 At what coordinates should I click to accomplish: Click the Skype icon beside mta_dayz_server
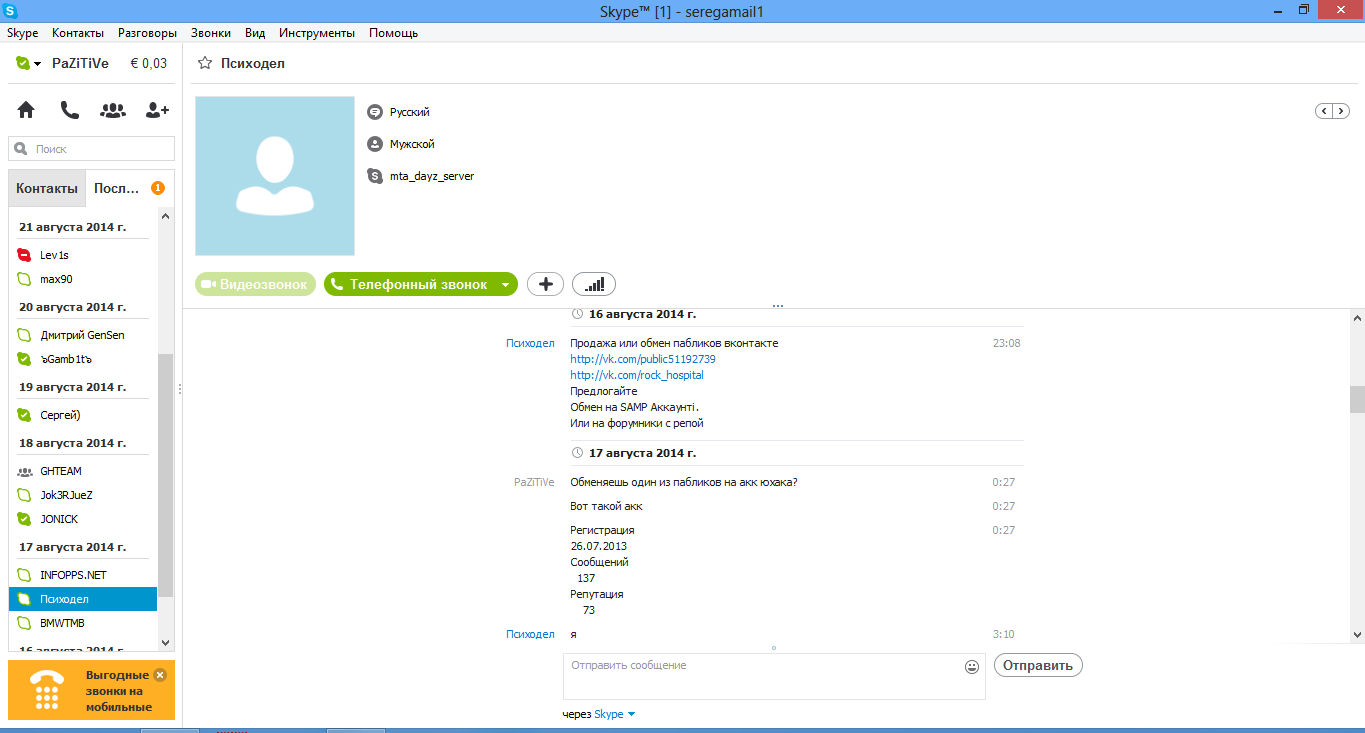[375, 176]
